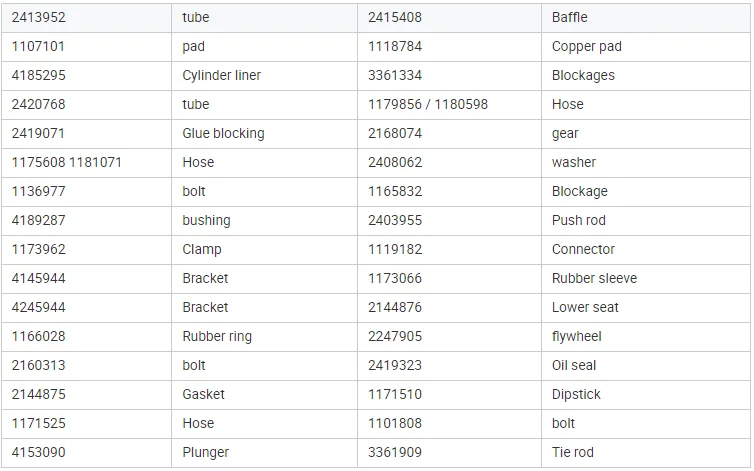Select the Oil seal cell
Viewport: 754px width, 471px height.
pyautogui.click(x=574, y=365)
